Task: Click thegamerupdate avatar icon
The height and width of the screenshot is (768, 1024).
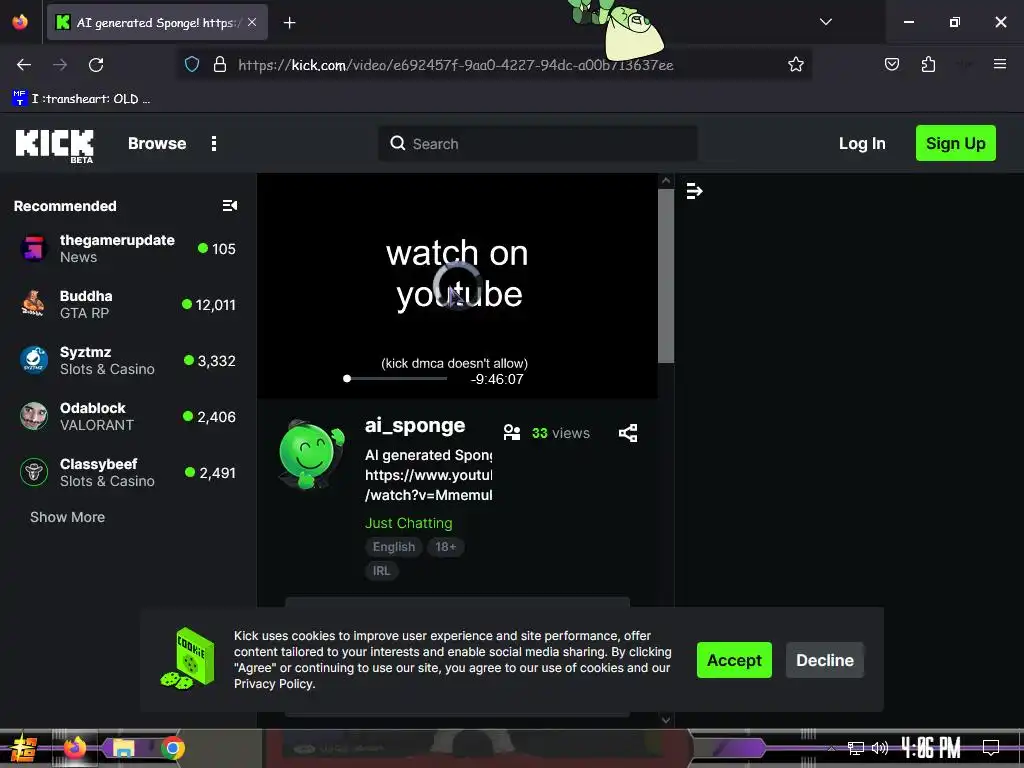Action: click(34, 249)
